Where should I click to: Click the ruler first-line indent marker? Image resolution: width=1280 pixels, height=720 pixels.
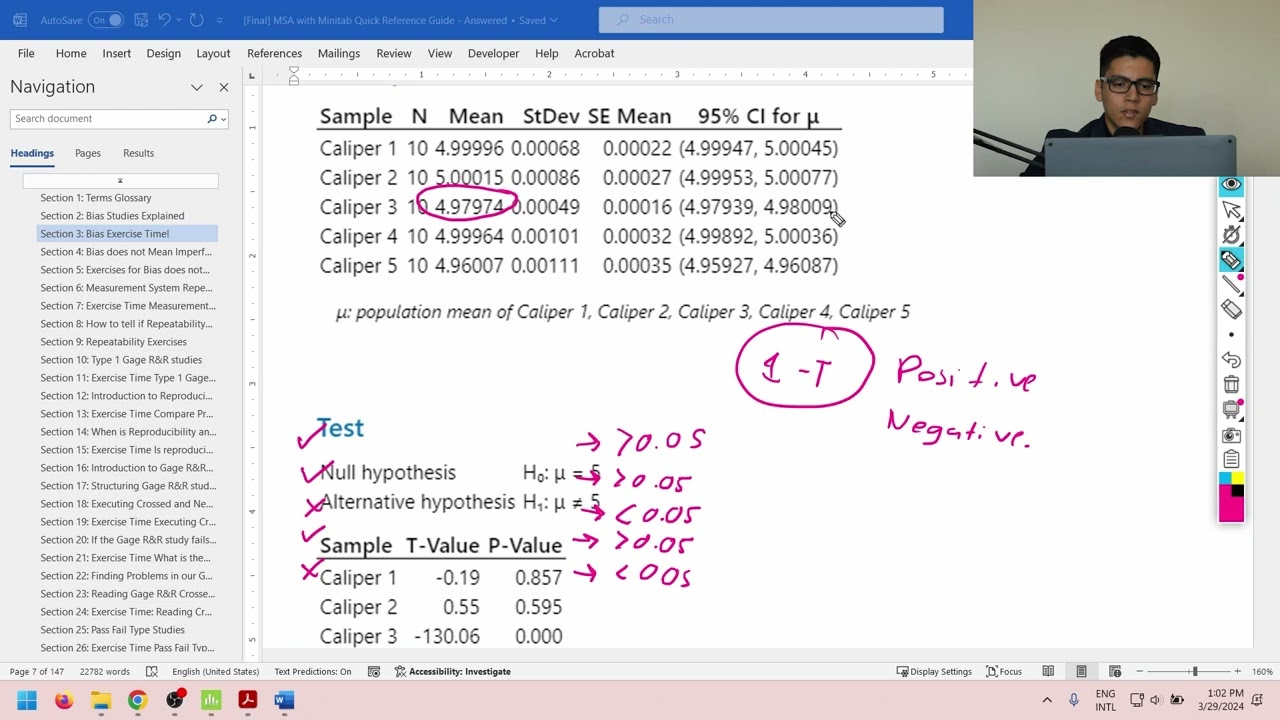pyautogui.click(x=294, y=70)
